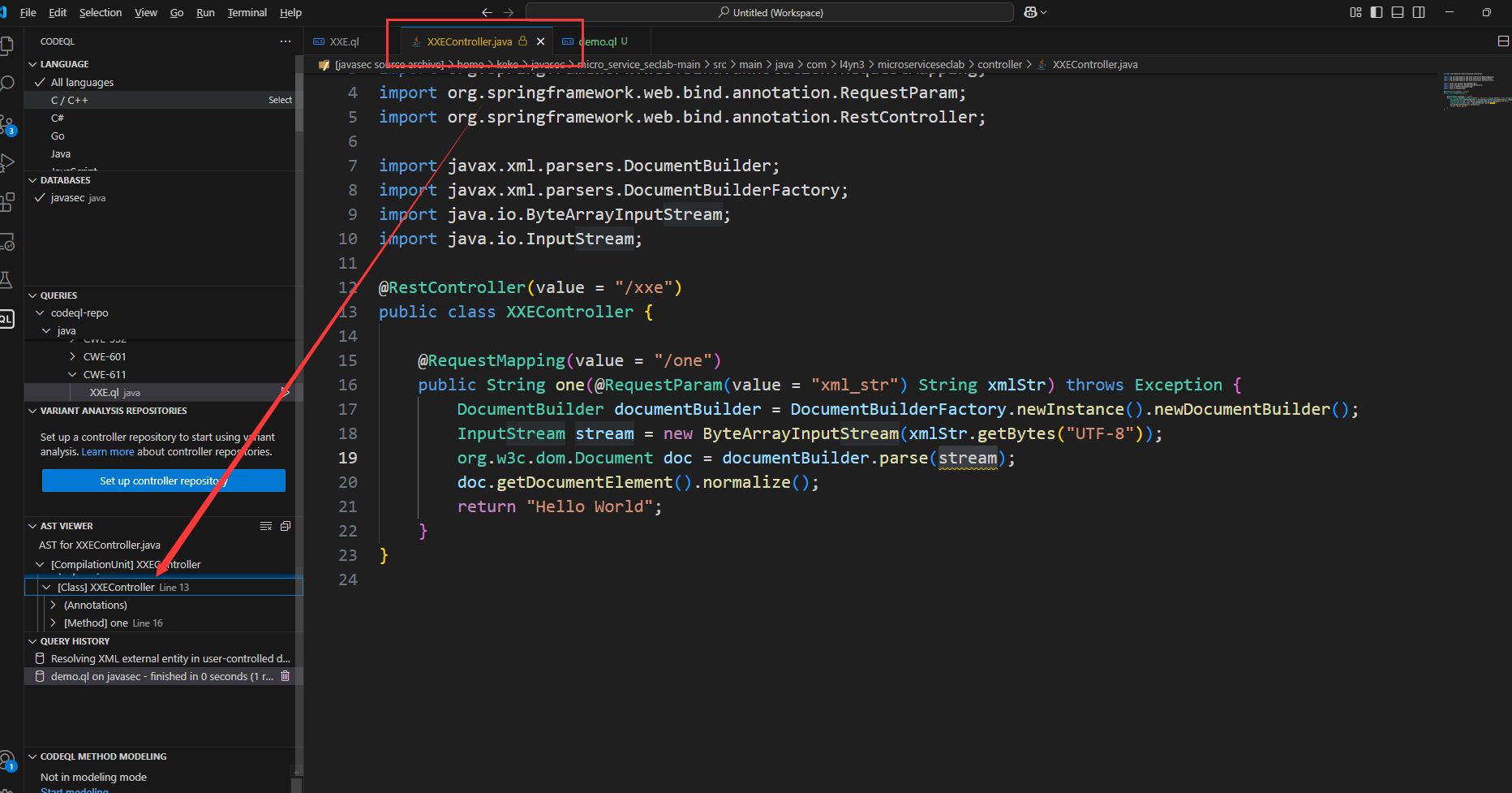The image size is (1512, 793).
Task: Open the Extensions view
Action: (6, 201)
